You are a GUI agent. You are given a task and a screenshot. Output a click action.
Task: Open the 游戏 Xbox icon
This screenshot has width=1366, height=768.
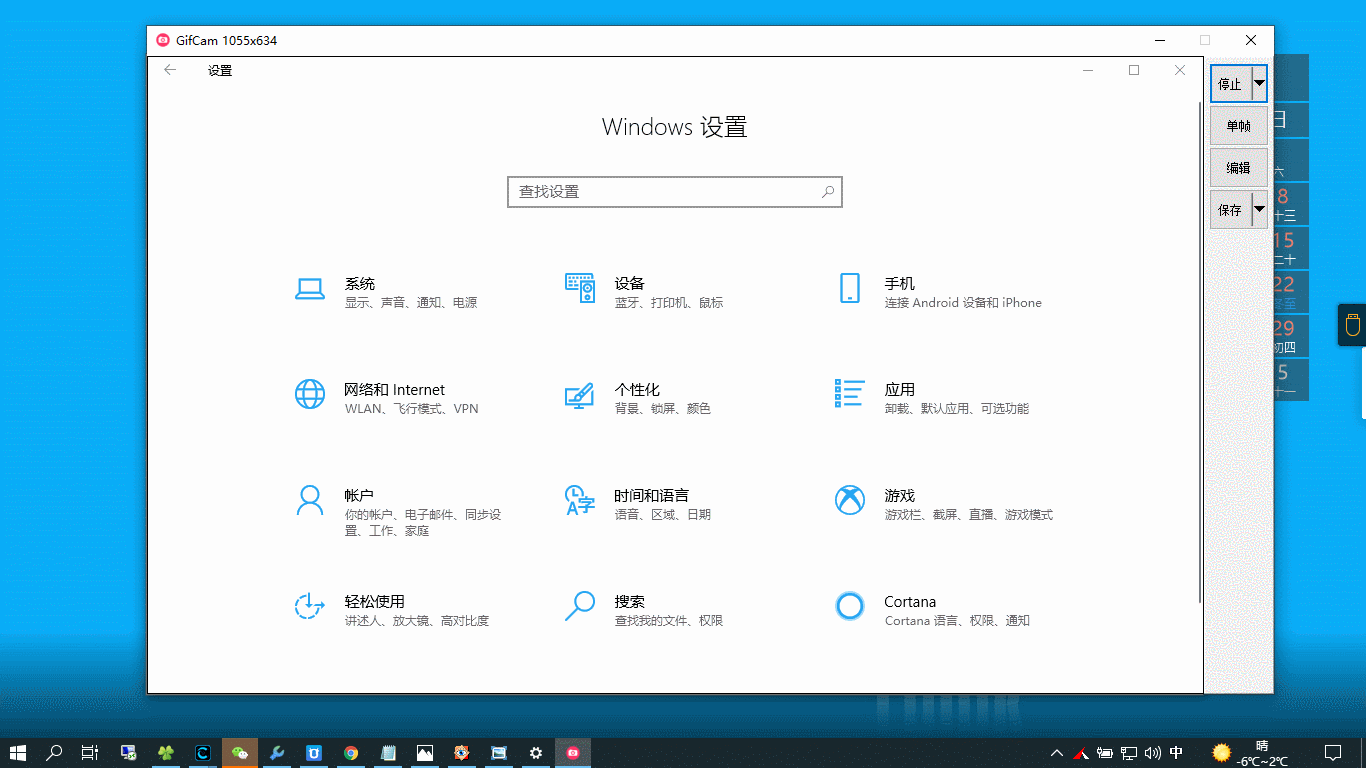pos(850,500)
